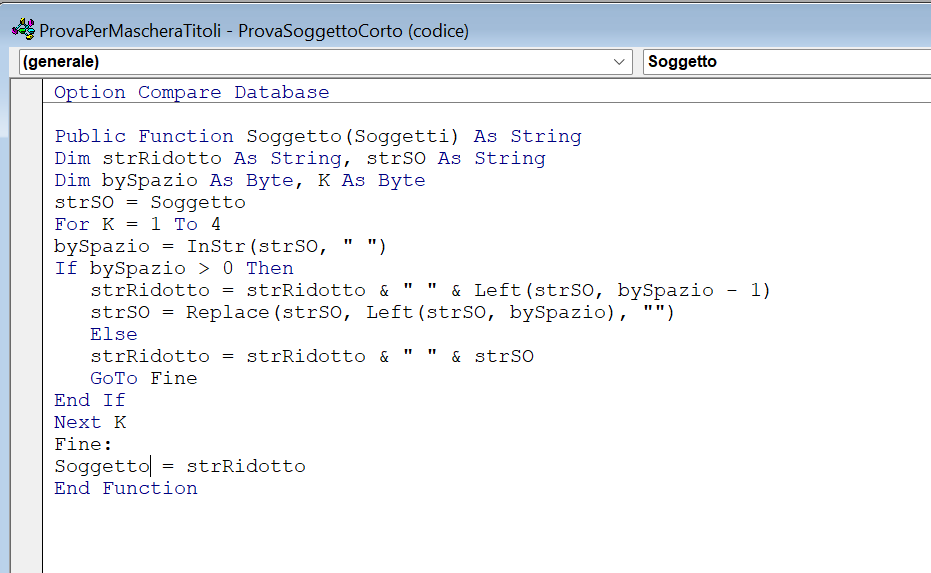931x573 pixels.
Task: Click the End Function line
Action: (126, 488)
